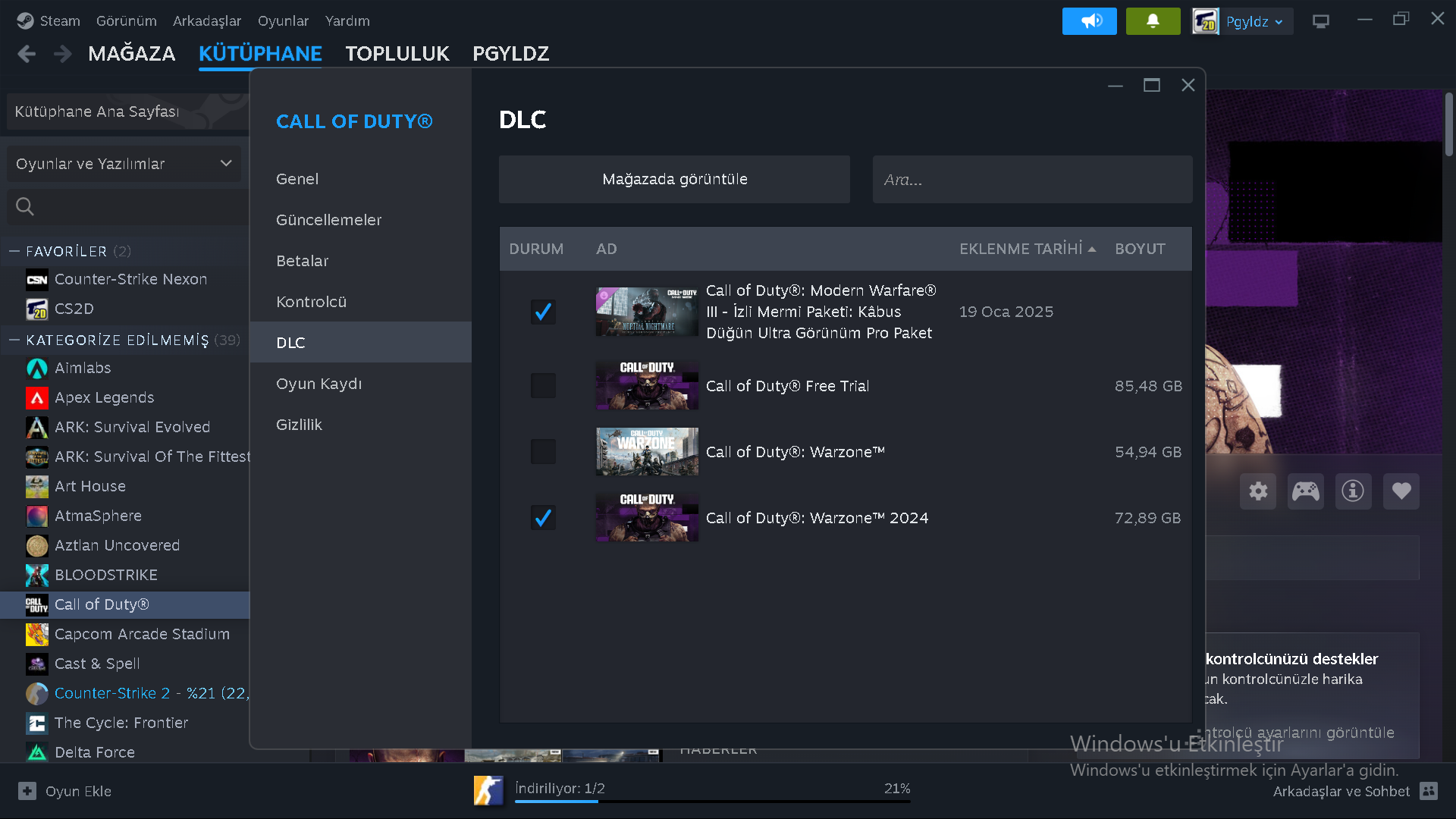
Task: Collapse the FAVORİLER category
Action: (x=14, y=251)
